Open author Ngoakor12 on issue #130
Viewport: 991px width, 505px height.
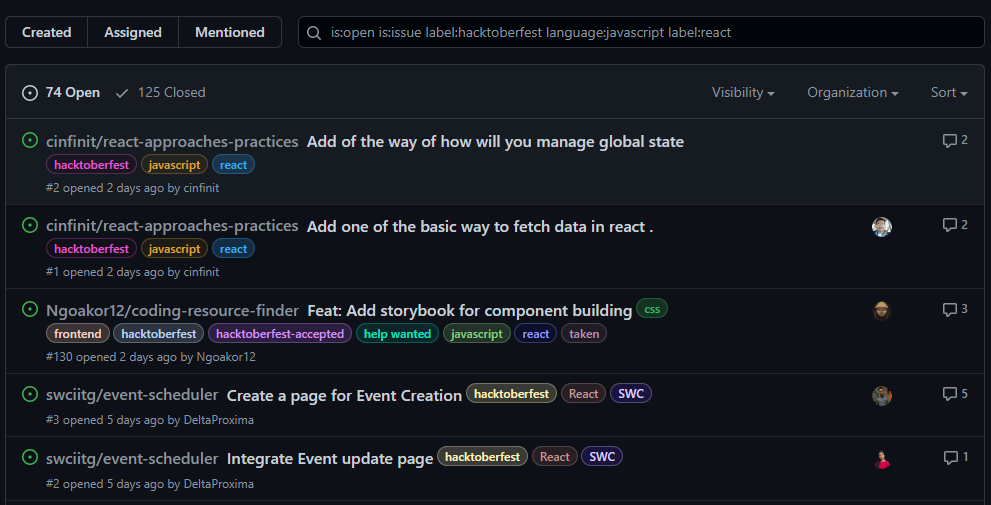click(x=226, y=357)
